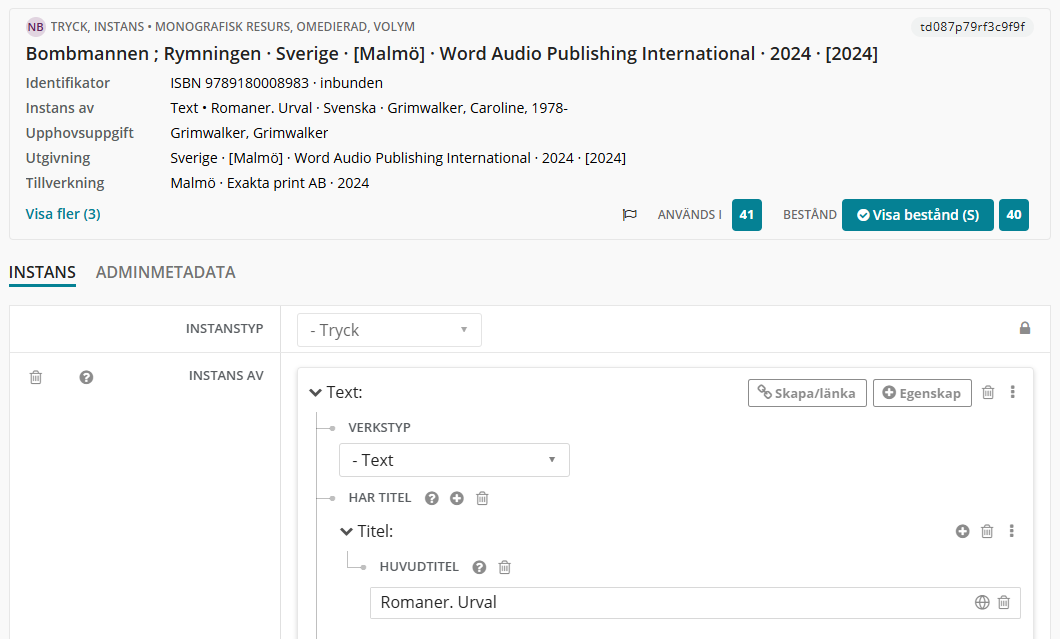Show help for Huvudtitel

click(479, 567)
